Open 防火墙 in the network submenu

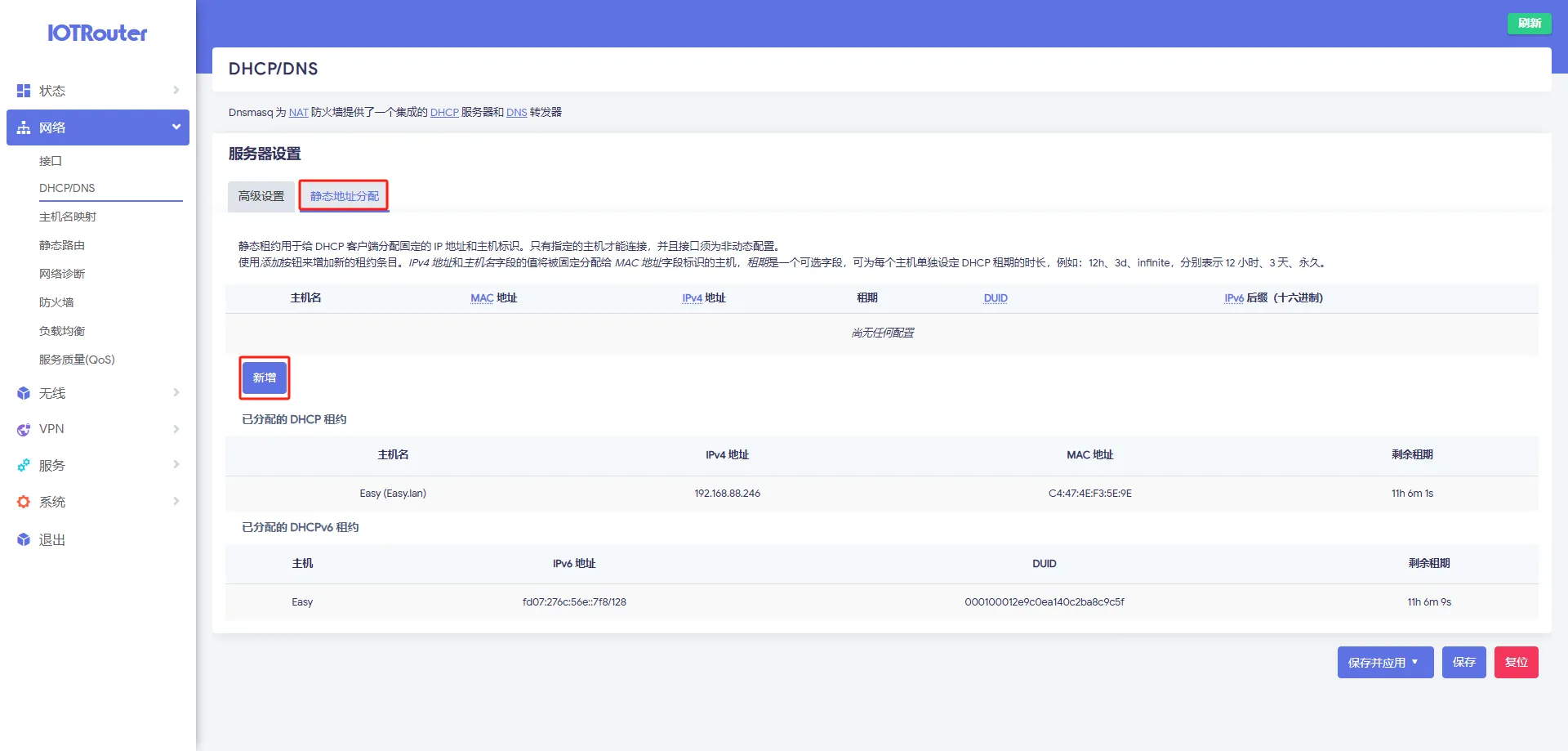pyautogui.click(x=56, y=302)
